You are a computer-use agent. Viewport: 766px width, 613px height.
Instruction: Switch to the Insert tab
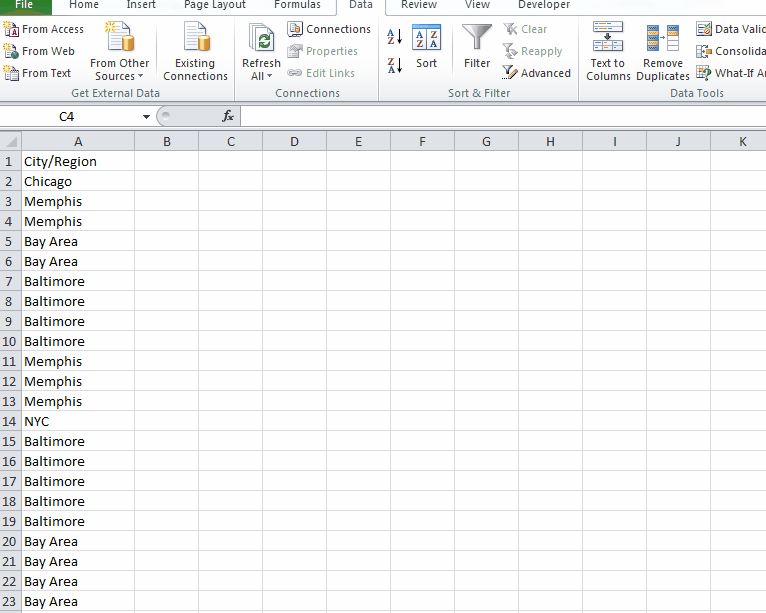[x=141, y=5]
